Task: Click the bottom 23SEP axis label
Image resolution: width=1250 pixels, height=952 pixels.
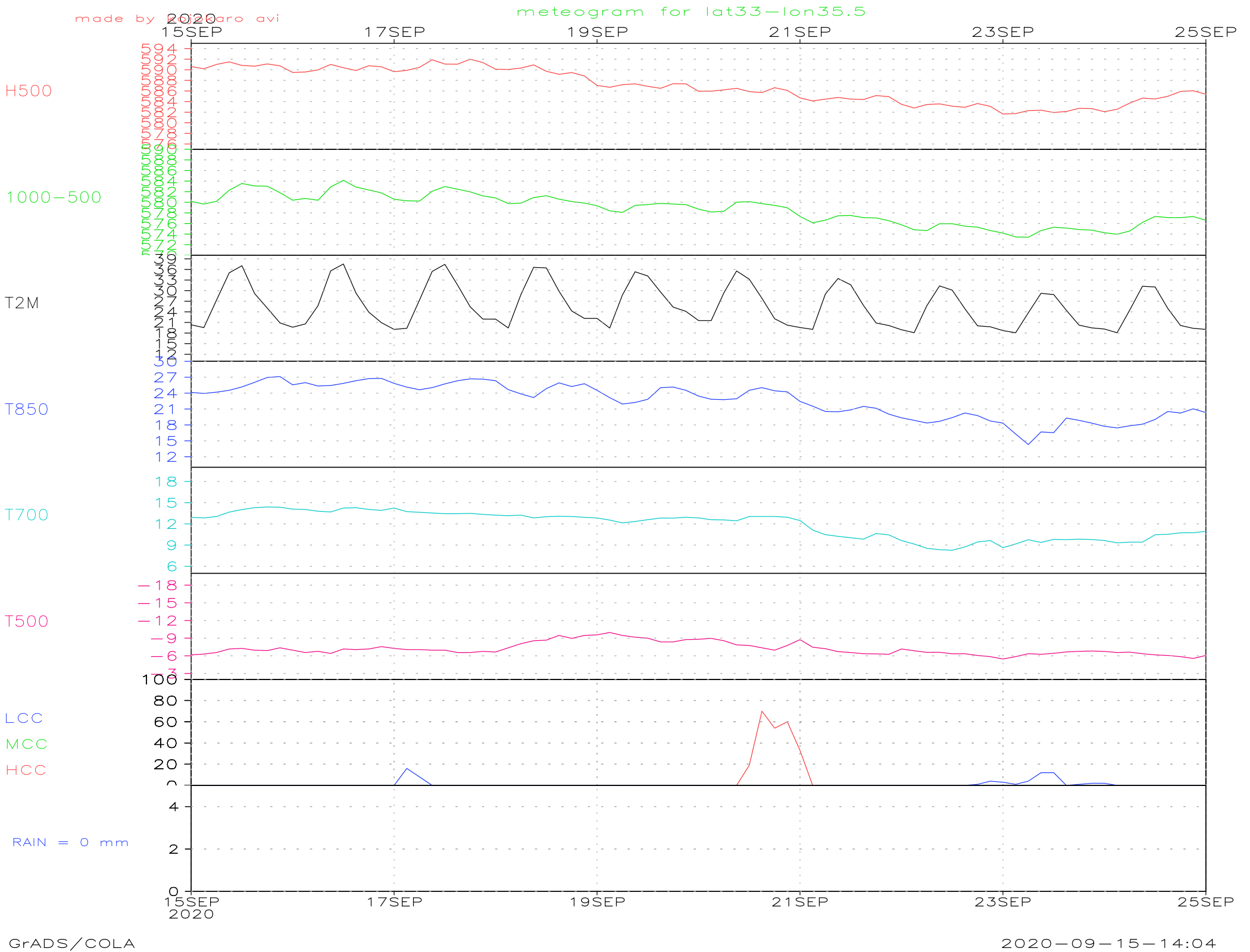Action: click(1003, 902)
